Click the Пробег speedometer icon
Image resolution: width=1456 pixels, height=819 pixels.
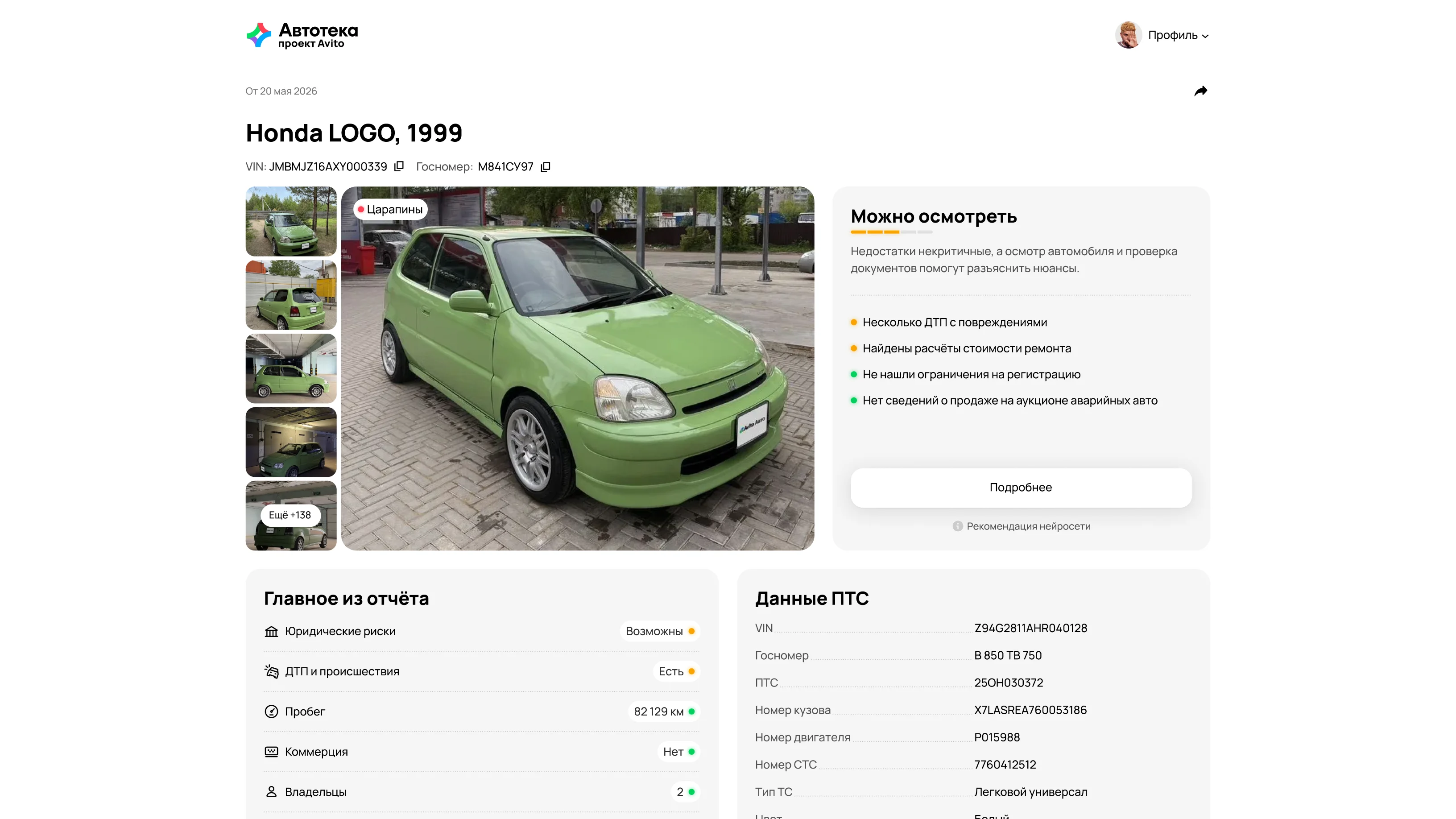(271, 711)
